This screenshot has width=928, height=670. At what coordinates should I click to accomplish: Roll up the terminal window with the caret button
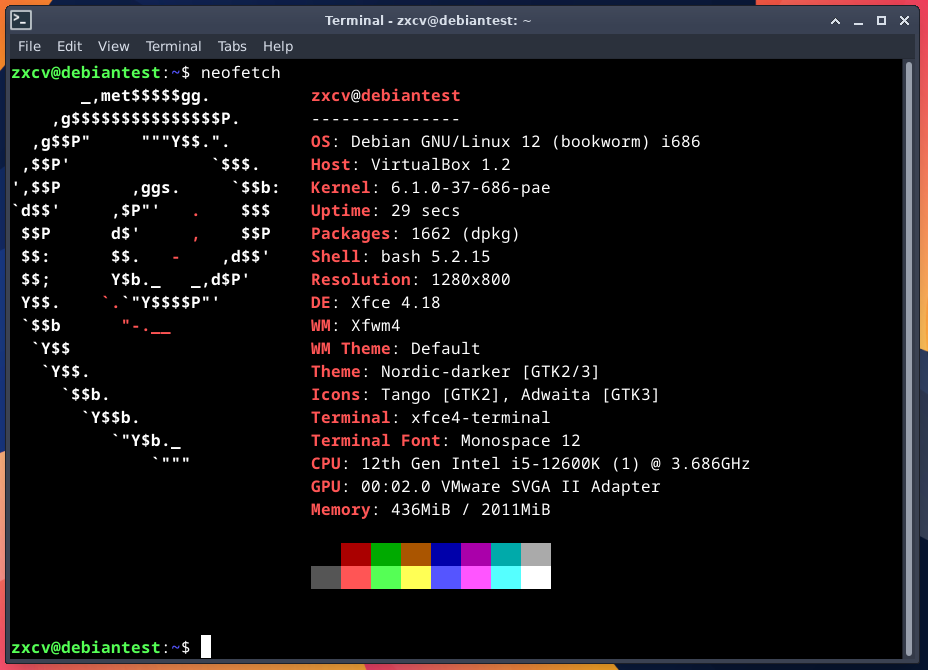click(x=835, y=21)
